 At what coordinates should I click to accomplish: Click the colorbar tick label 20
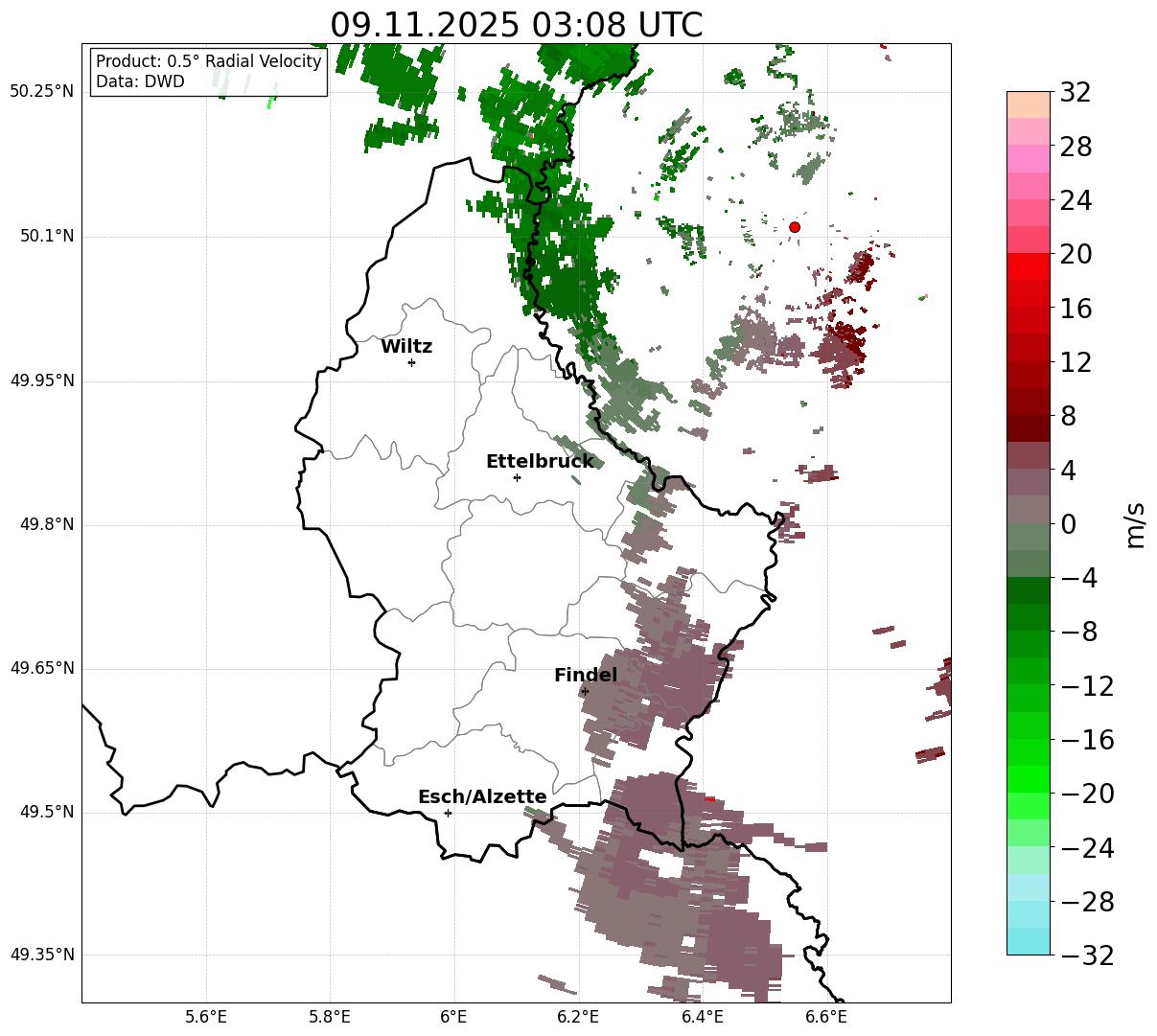(x=1076, y=254)
